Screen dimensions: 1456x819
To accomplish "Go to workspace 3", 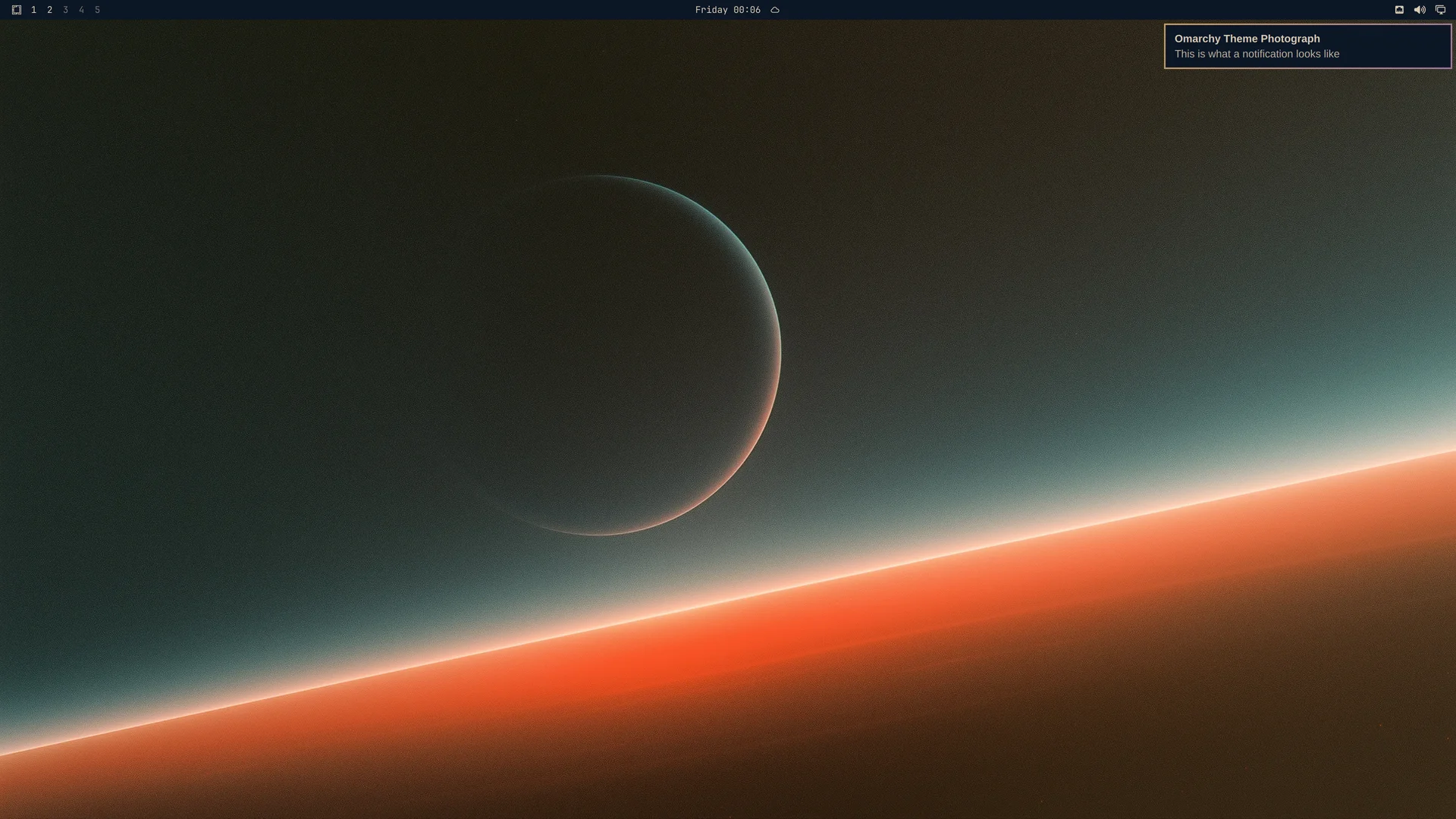I will (65, 10).
